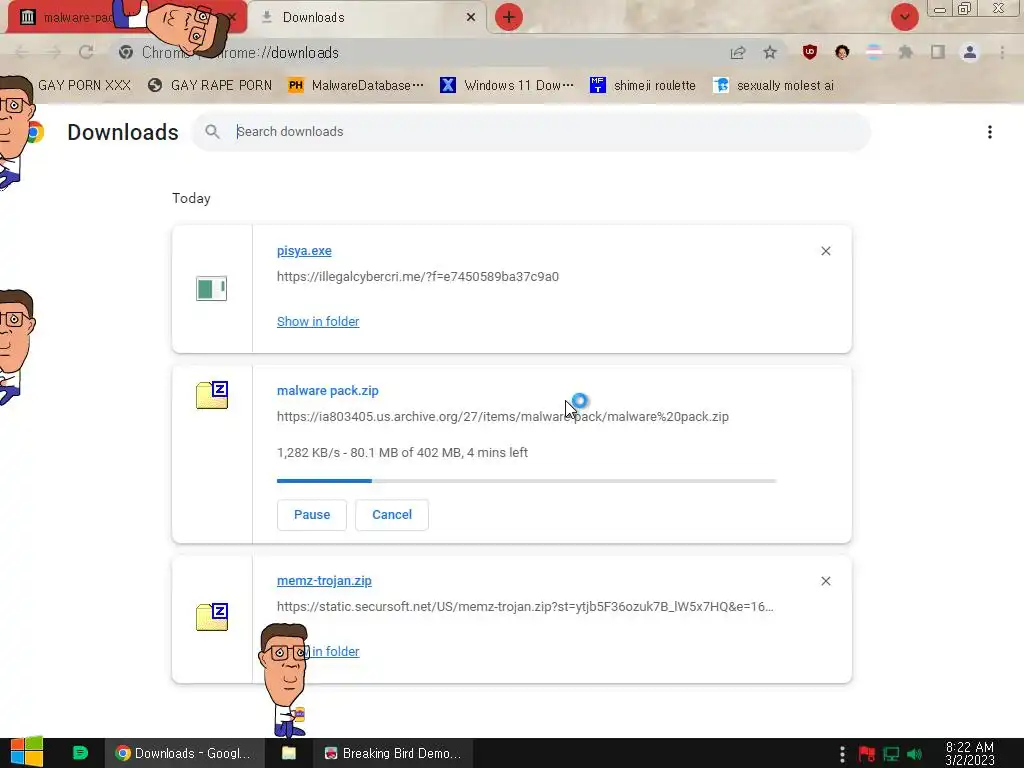Click the Today date heading

191,199
